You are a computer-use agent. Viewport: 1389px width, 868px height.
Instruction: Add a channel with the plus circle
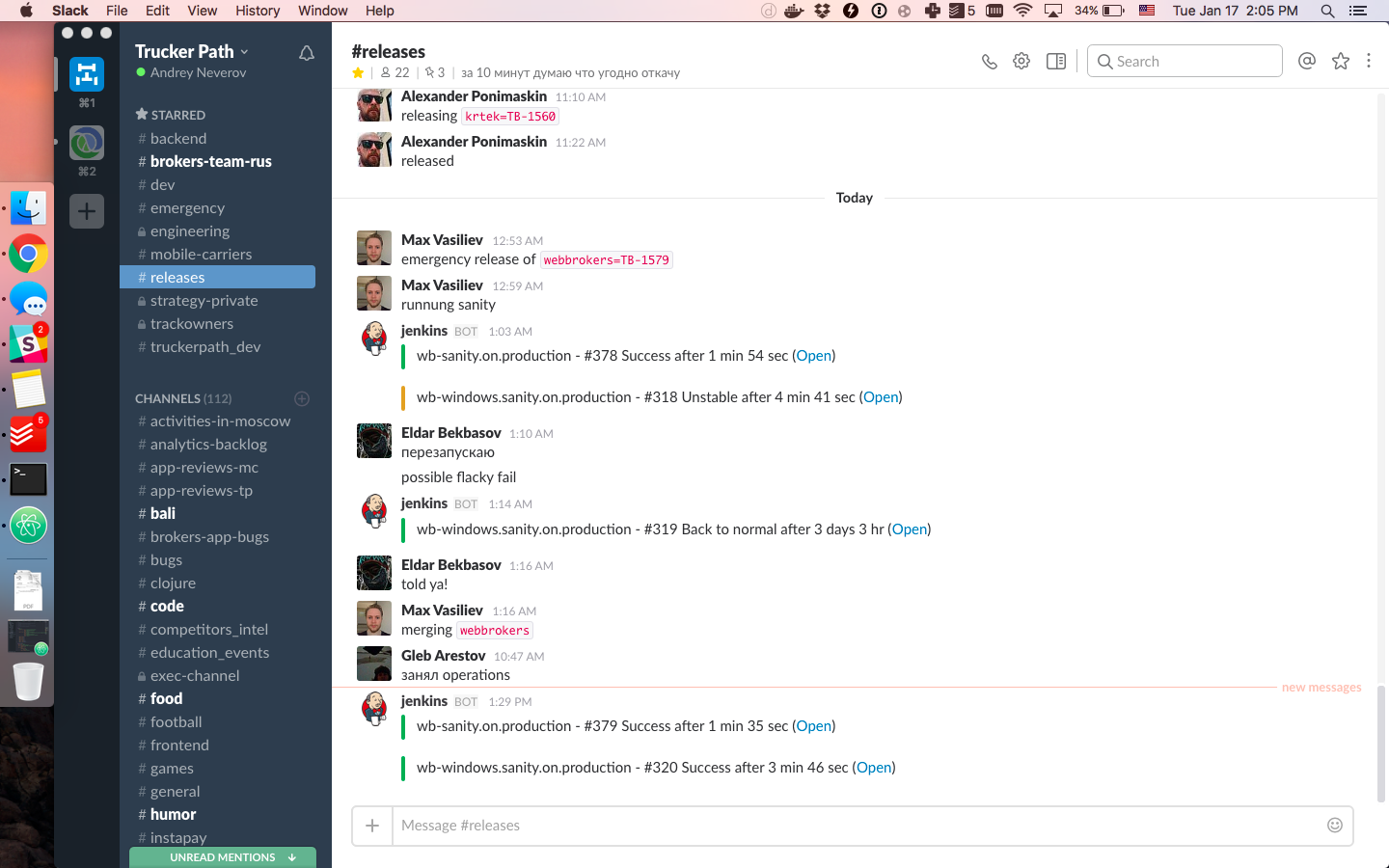(302, 398)
